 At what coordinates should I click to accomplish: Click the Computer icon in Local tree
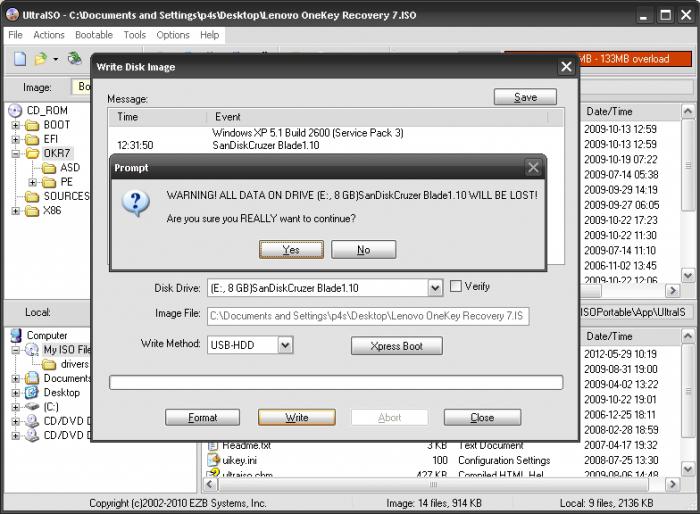15,336
